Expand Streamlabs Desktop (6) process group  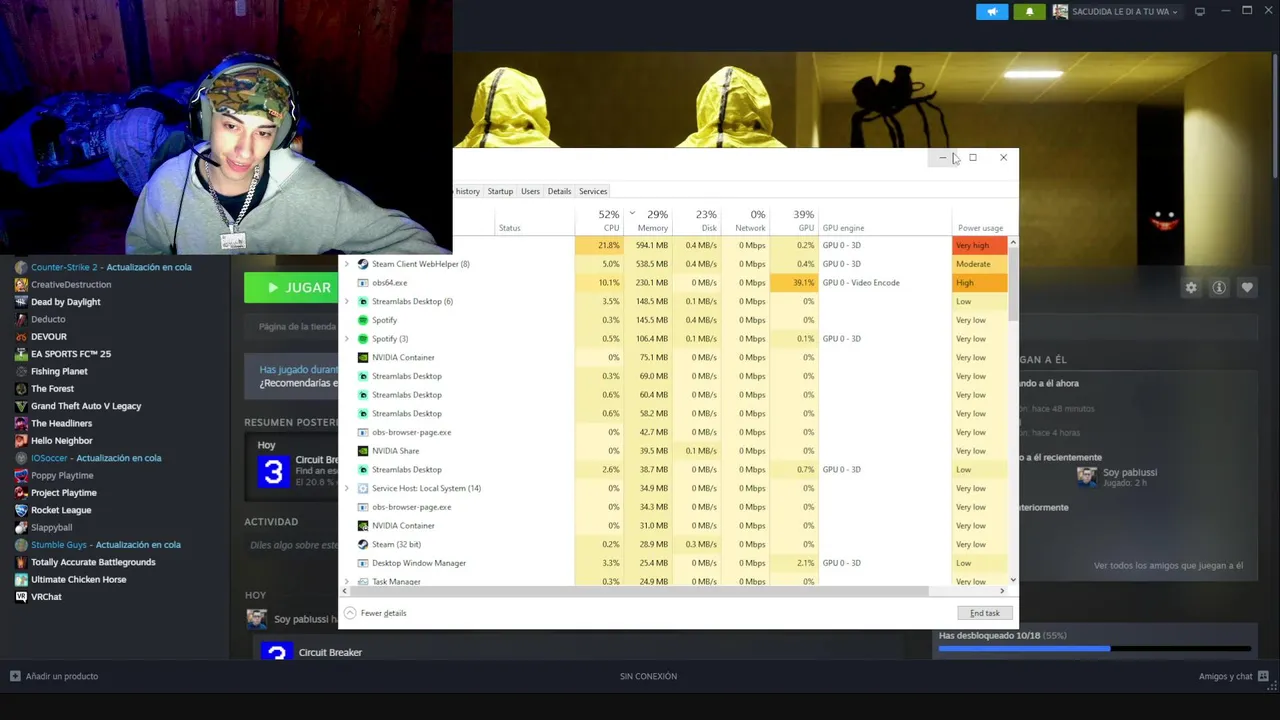(347, 301)
